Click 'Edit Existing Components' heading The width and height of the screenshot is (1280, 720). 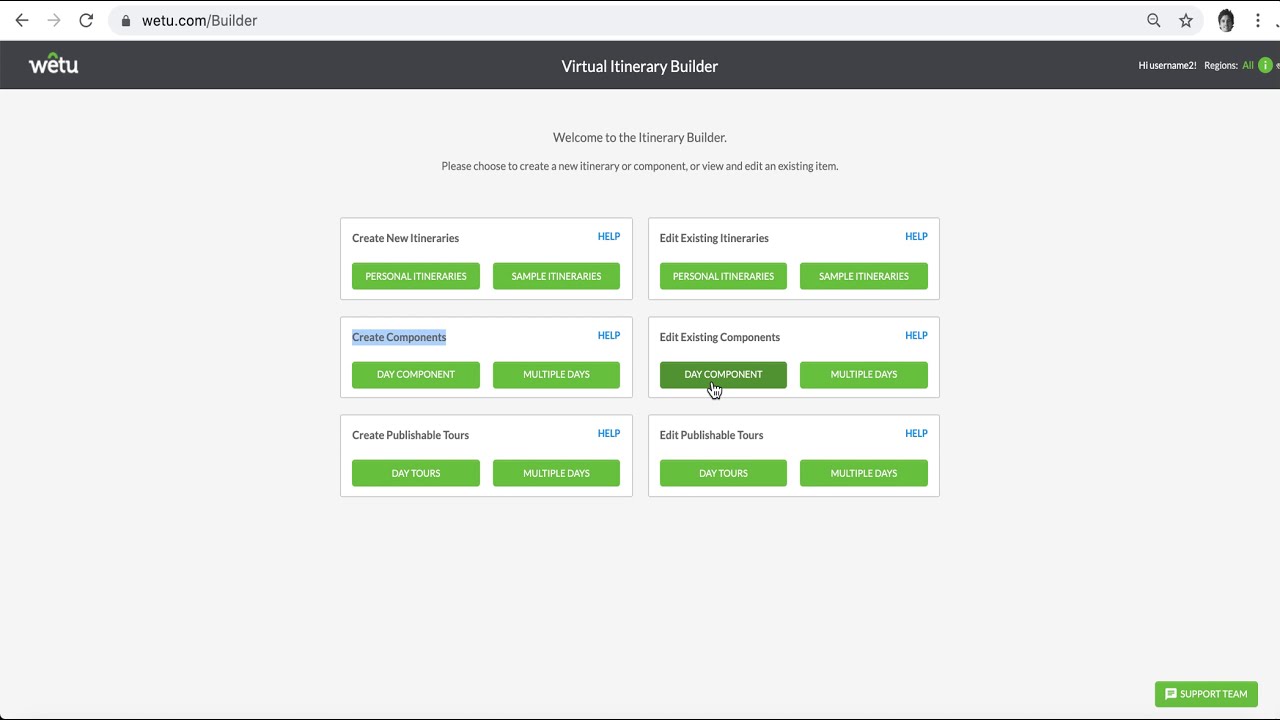[720, 337]
